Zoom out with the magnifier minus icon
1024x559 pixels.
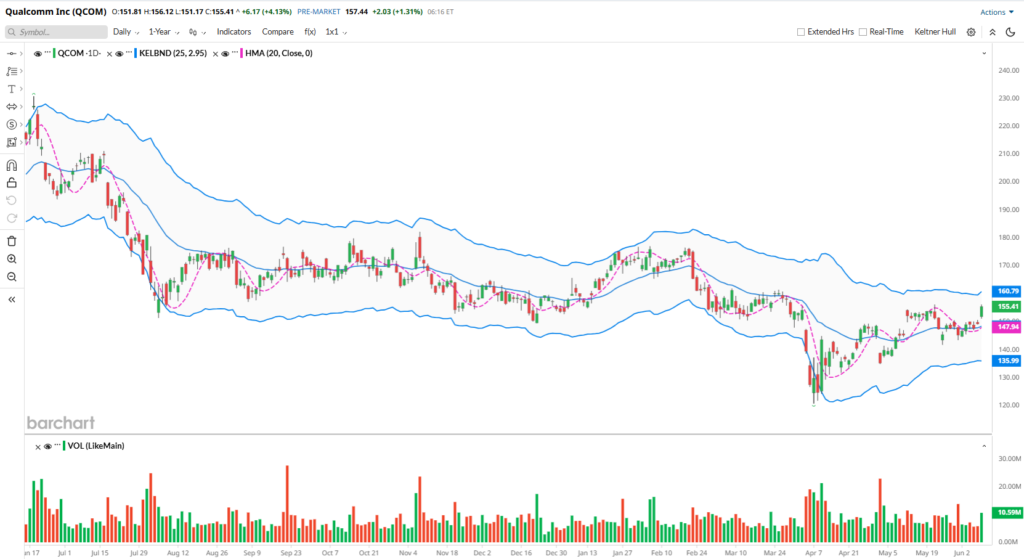coord(12,276)
